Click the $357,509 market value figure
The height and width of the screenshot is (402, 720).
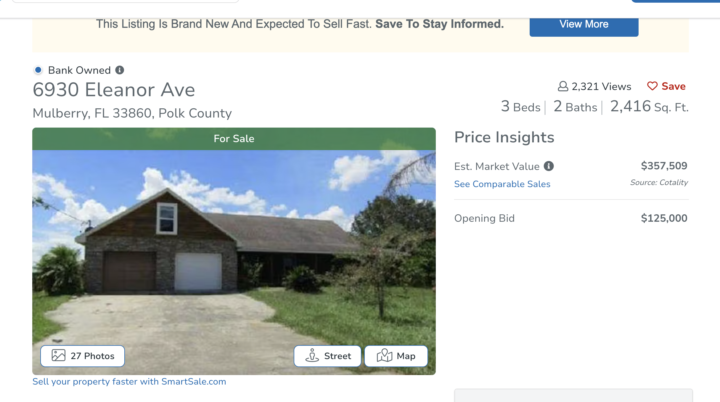pos(664,166)
